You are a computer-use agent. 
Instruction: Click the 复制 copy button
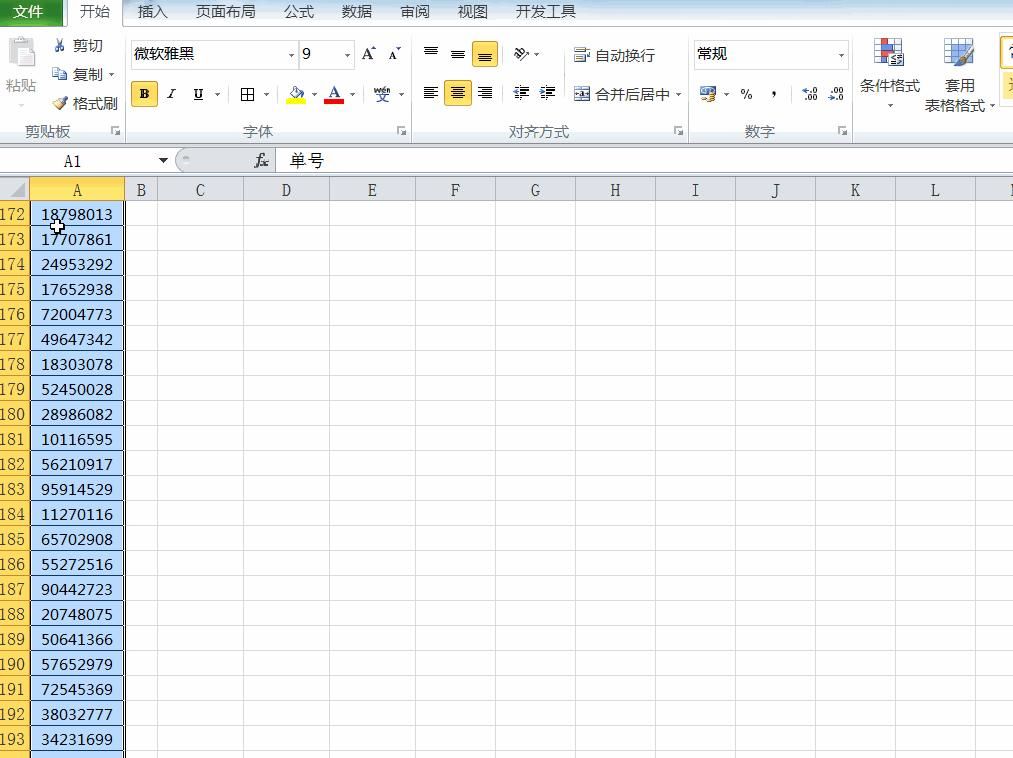click(78, 74)
